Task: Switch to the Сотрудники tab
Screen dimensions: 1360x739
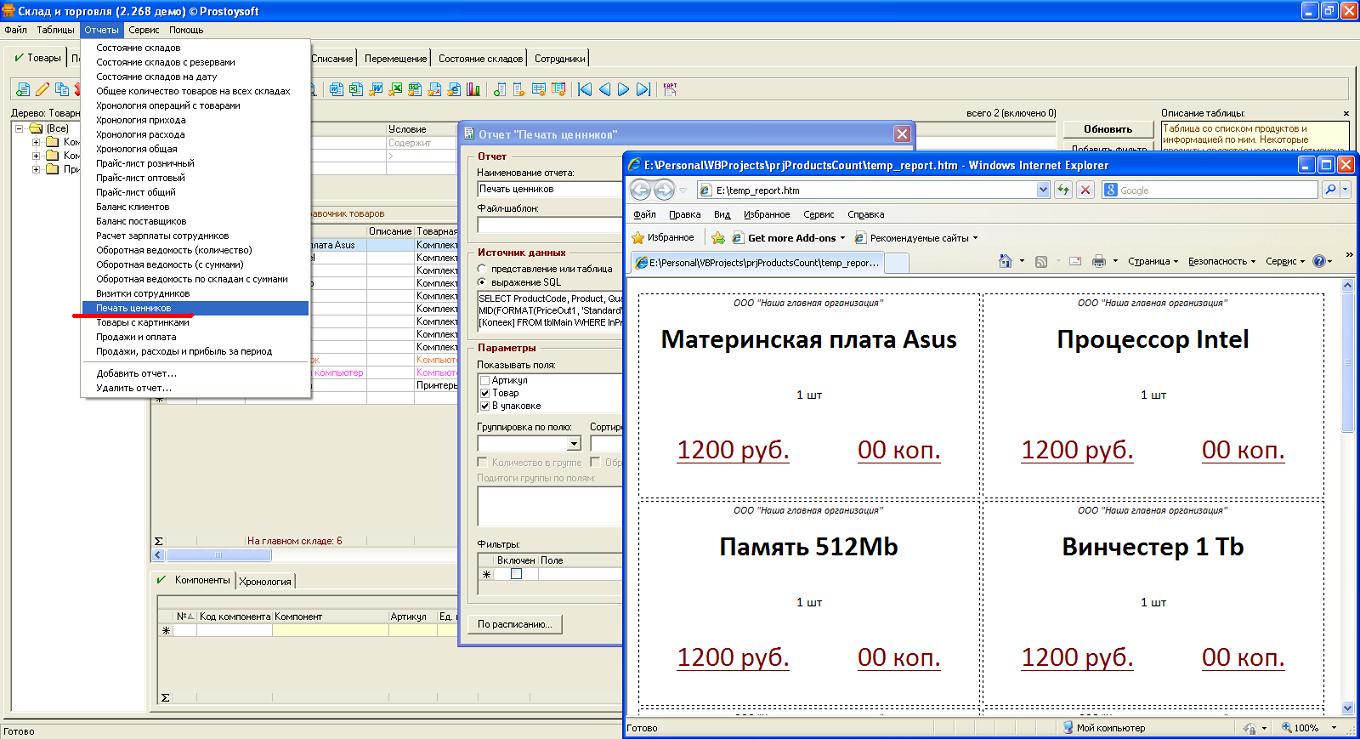Action: 559,59
